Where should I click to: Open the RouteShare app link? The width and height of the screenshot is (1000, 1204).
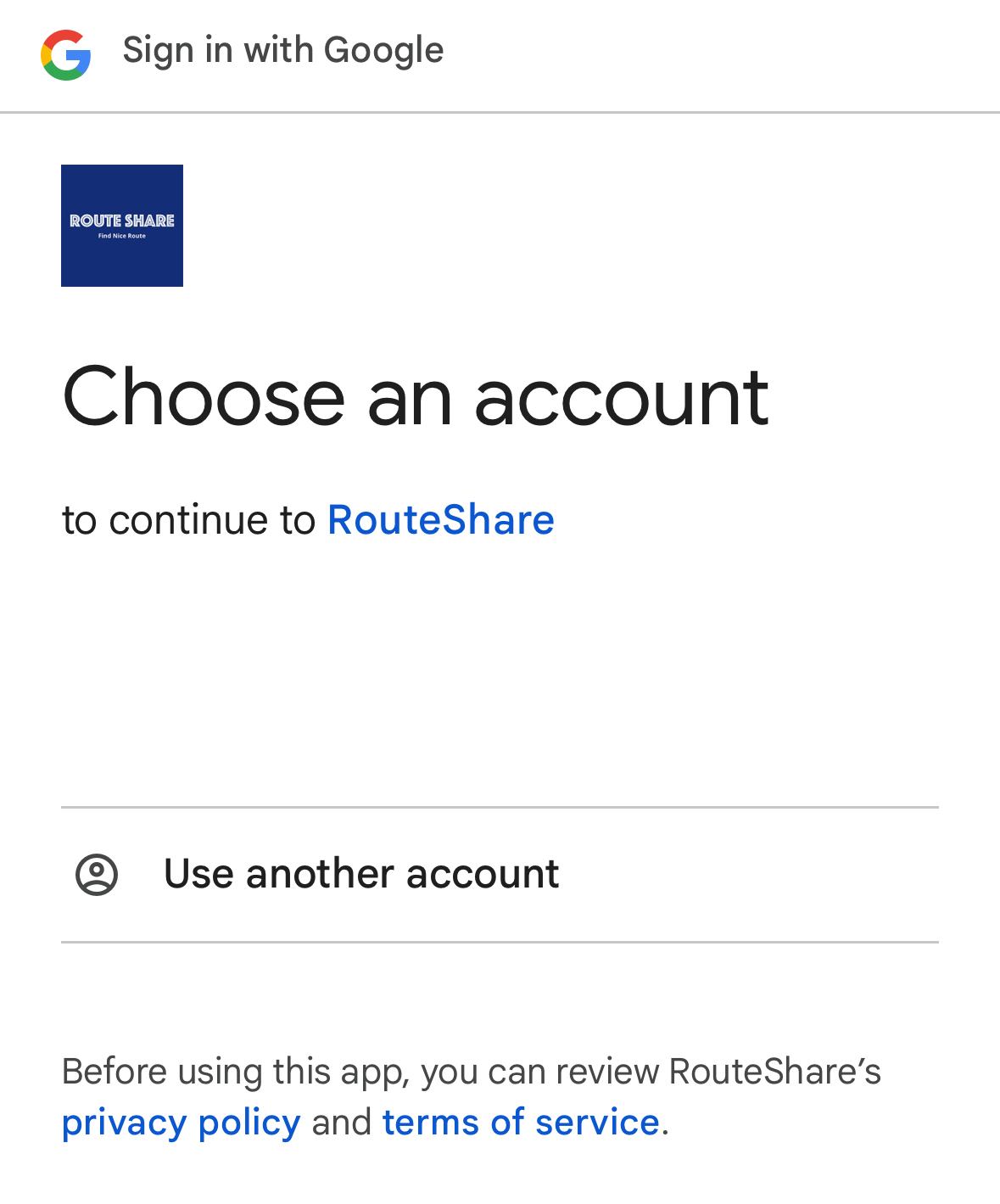click(x=441, y=519)
